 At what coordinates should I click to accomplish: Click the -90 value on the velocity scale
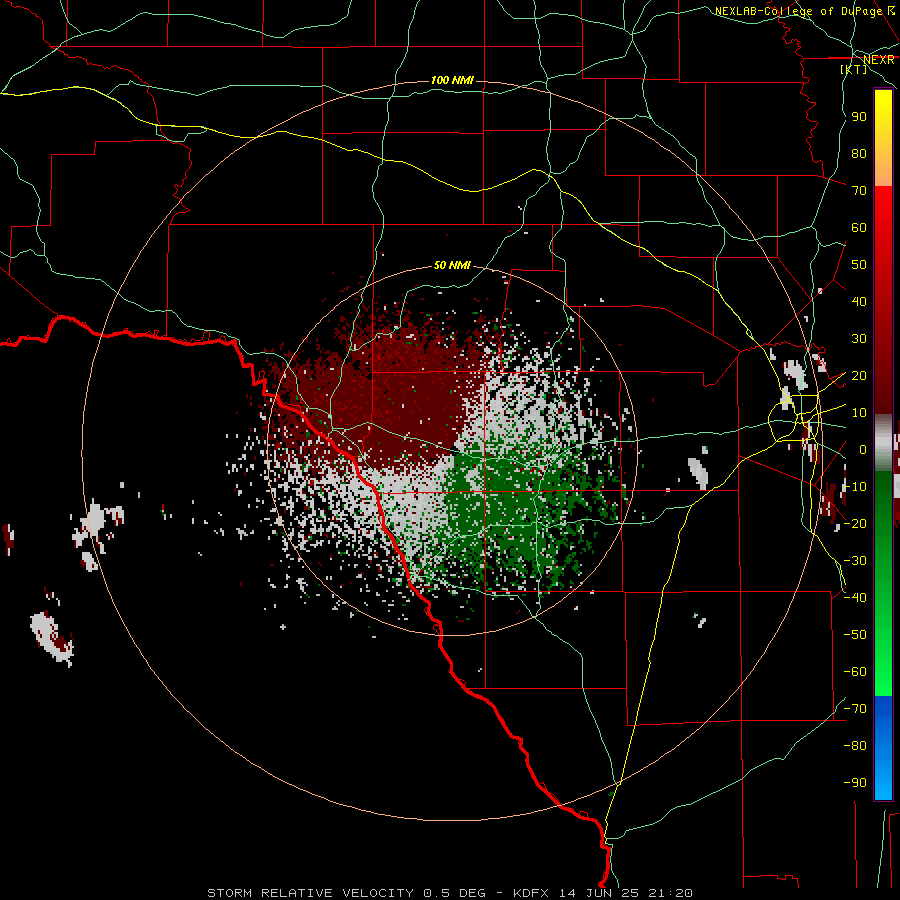coord(855,783)
